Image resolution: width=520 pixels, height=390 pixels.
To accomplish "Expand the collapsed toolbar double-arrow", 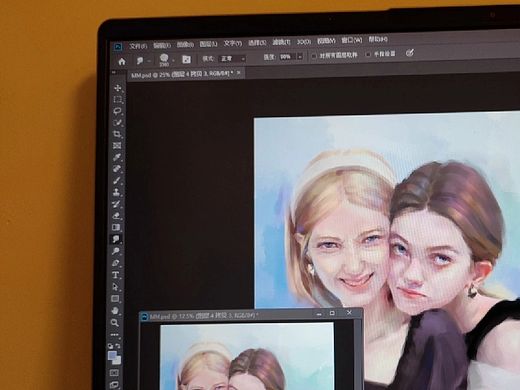I will [x=114, y=72].
